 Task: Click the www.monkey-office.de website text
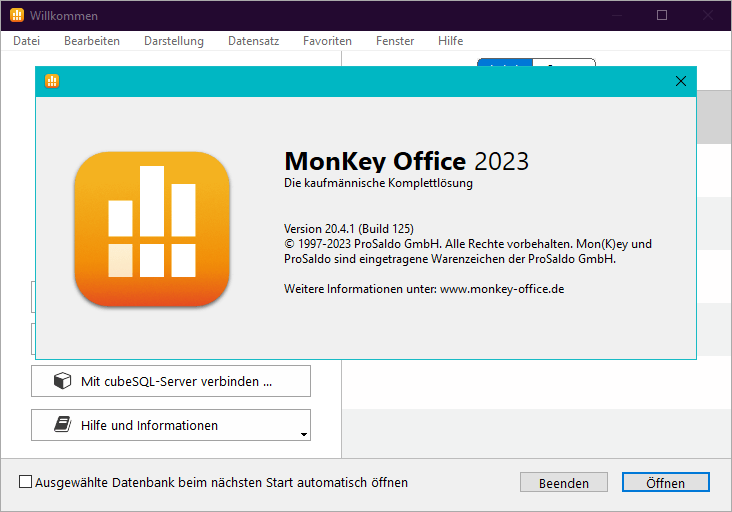502,289
